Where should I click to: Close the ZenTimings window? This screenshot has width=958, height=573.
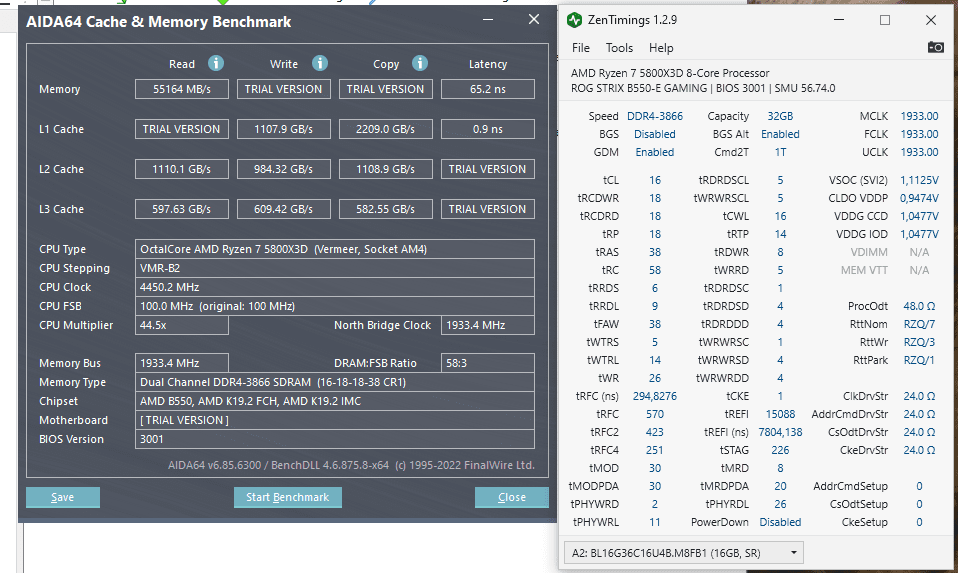pos(931,20)
